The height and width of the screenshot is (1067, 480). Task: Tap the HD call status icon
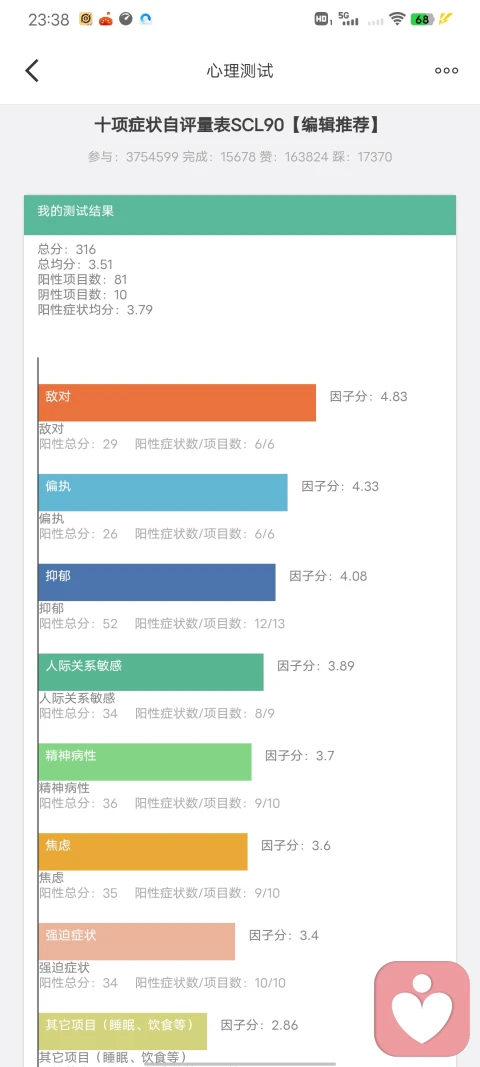click(x=323, y=19)
